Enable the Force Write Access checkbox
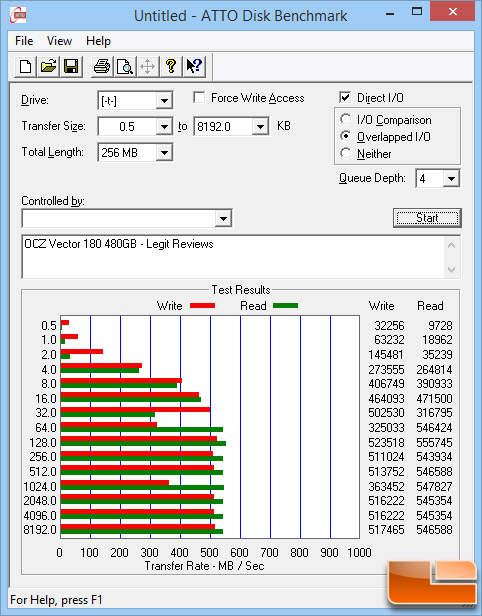Screen dimensions: 482x616 click(x=199, y=97)
